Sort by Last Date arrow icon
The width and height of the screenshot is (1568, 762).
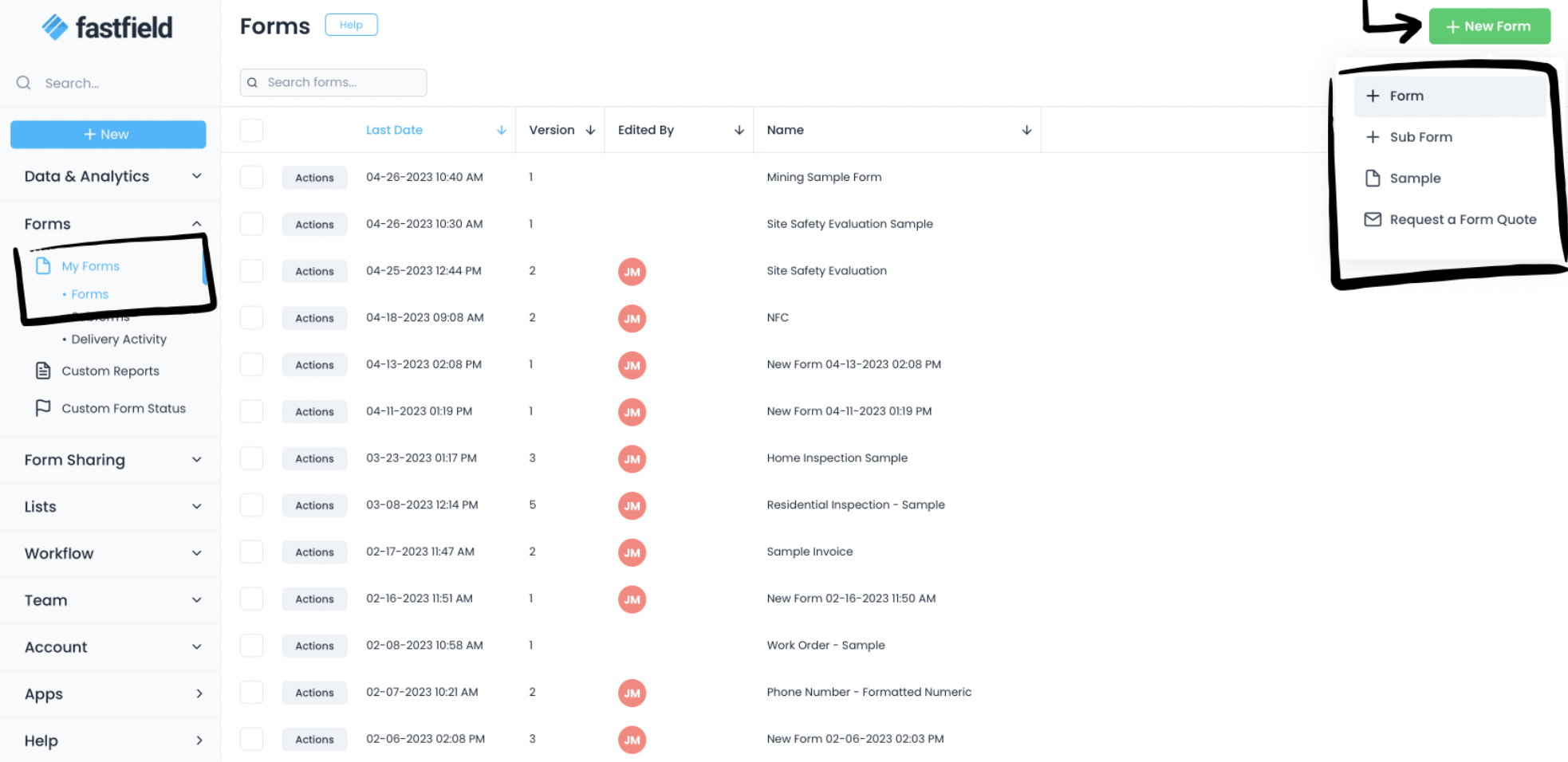click(501, 131)
